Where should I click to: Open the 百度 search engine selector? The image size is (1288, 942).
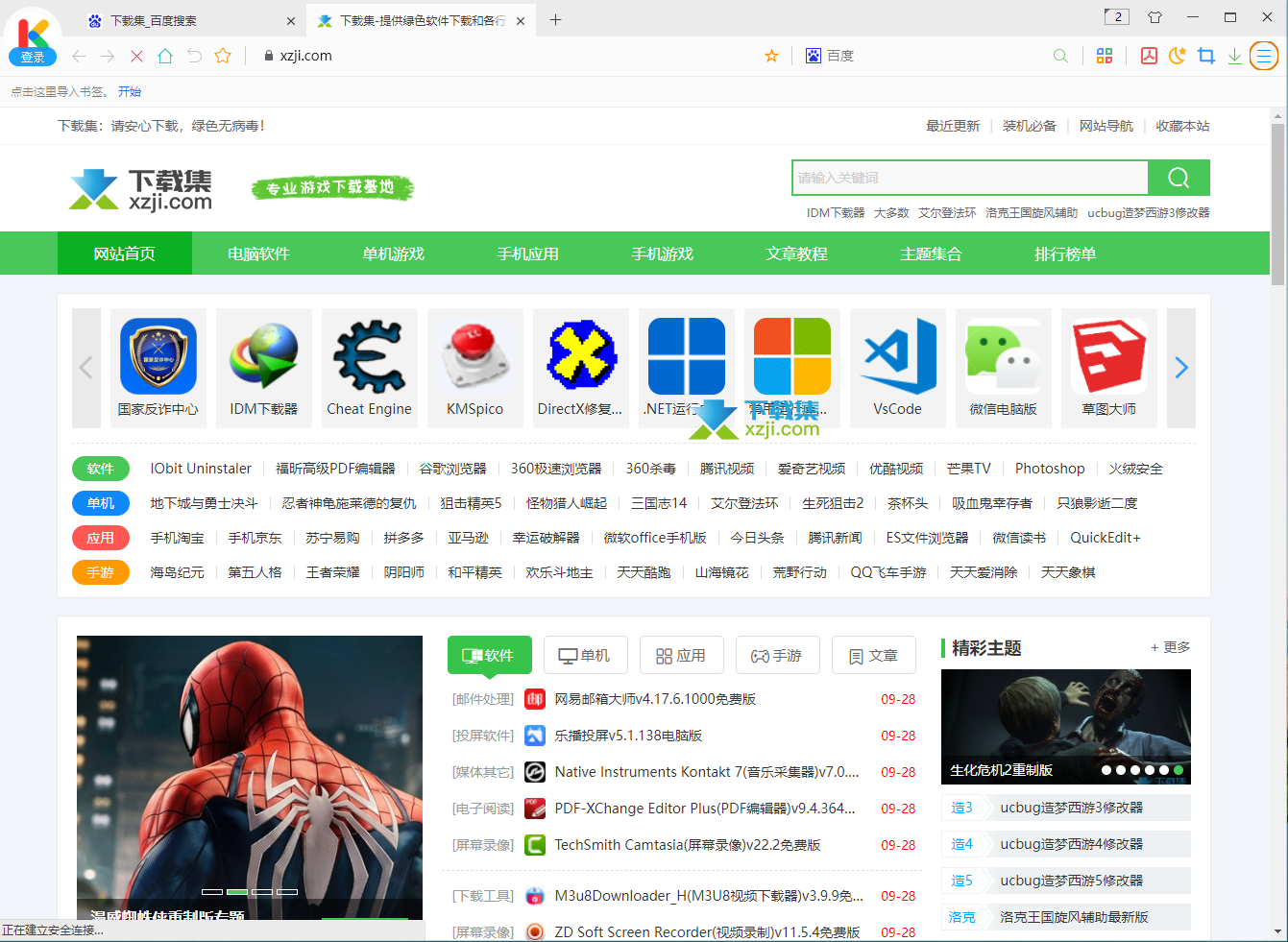tap(830, 56)
